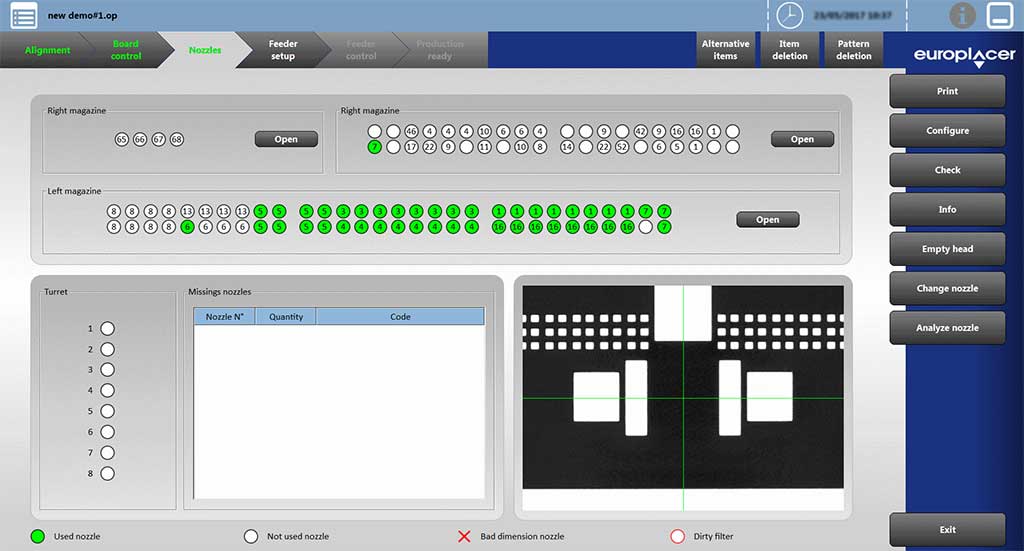Select nozzle 52 in right magazine
This screenshot has width=1024, height=551.
622,147
